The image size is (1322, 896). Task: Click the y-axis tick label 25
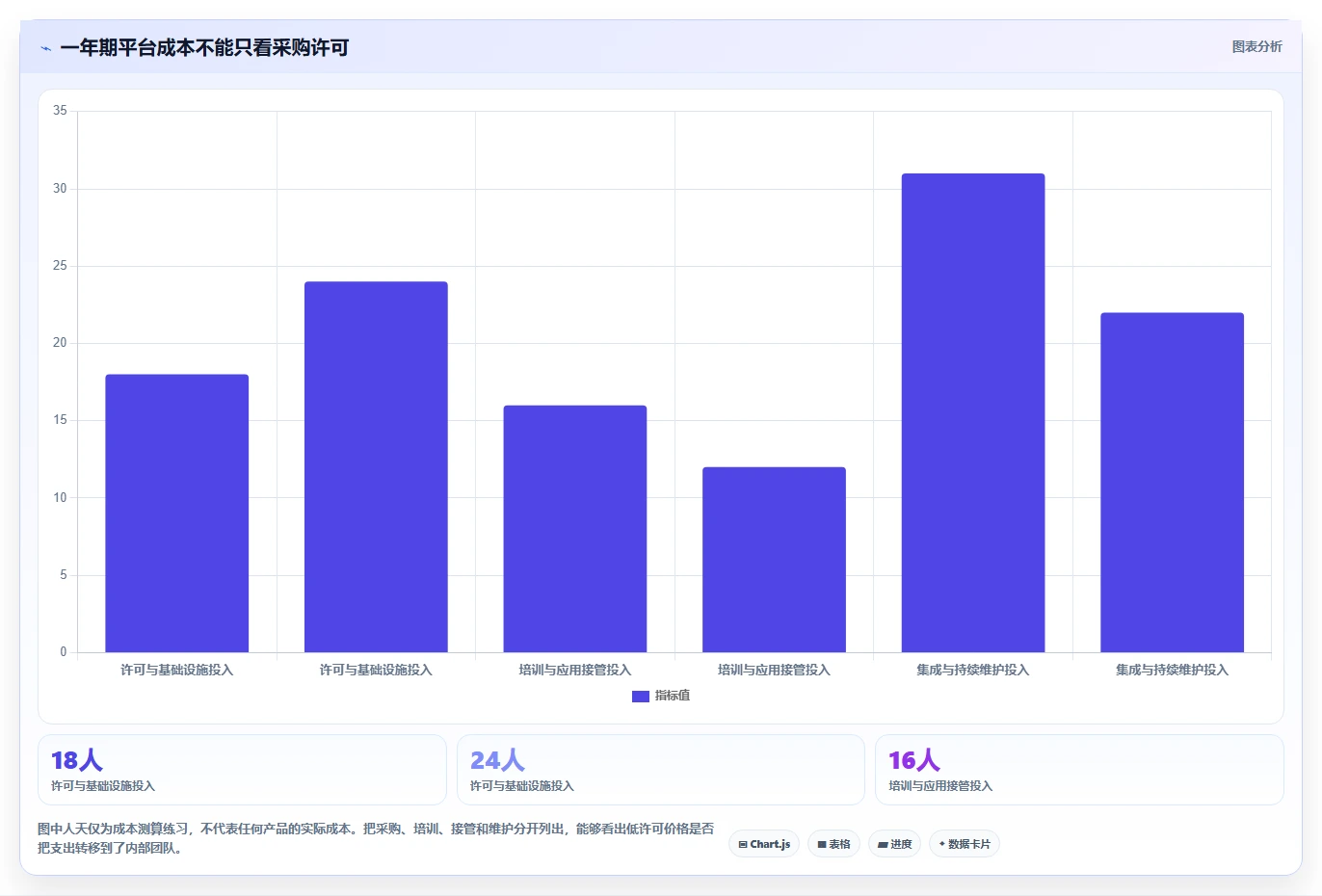pyautogui.click(x=60, y=266)
